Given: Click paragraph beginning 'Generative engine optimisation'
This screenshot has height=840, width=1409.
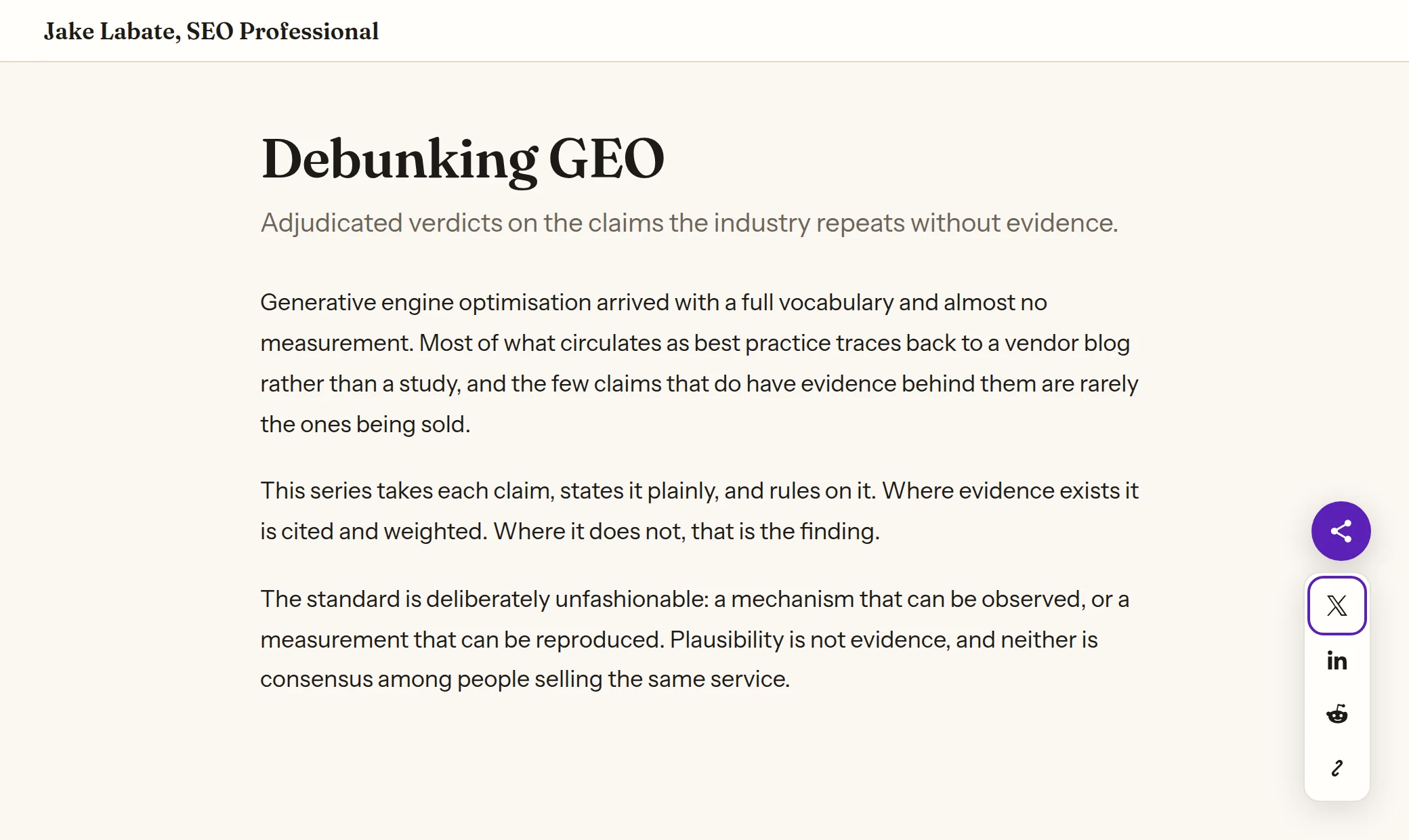Looking at the screenshot, I should point(700,363).
